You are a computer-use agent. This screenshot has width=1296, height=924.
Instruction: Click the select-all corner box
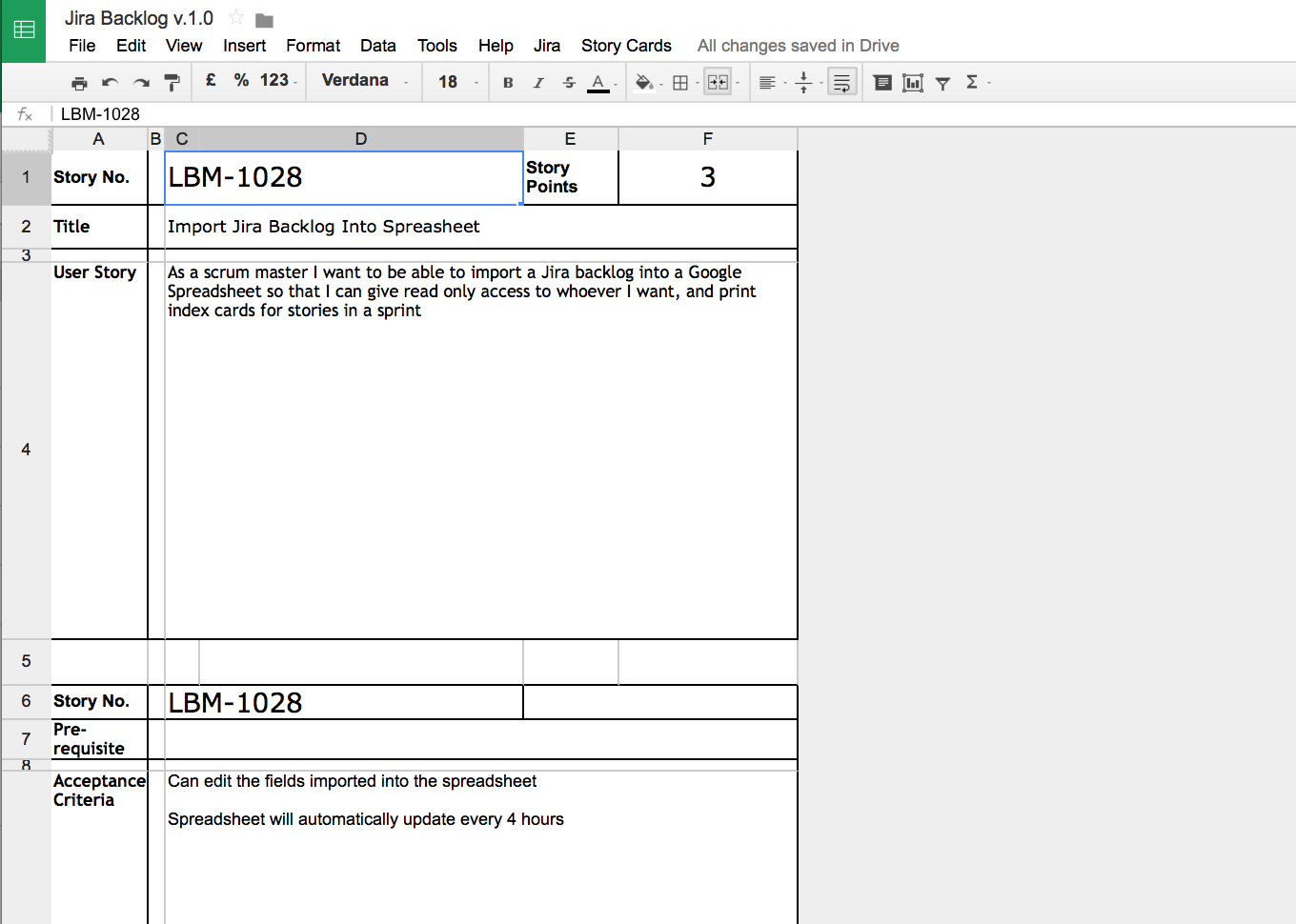click(x=26, y=139)
